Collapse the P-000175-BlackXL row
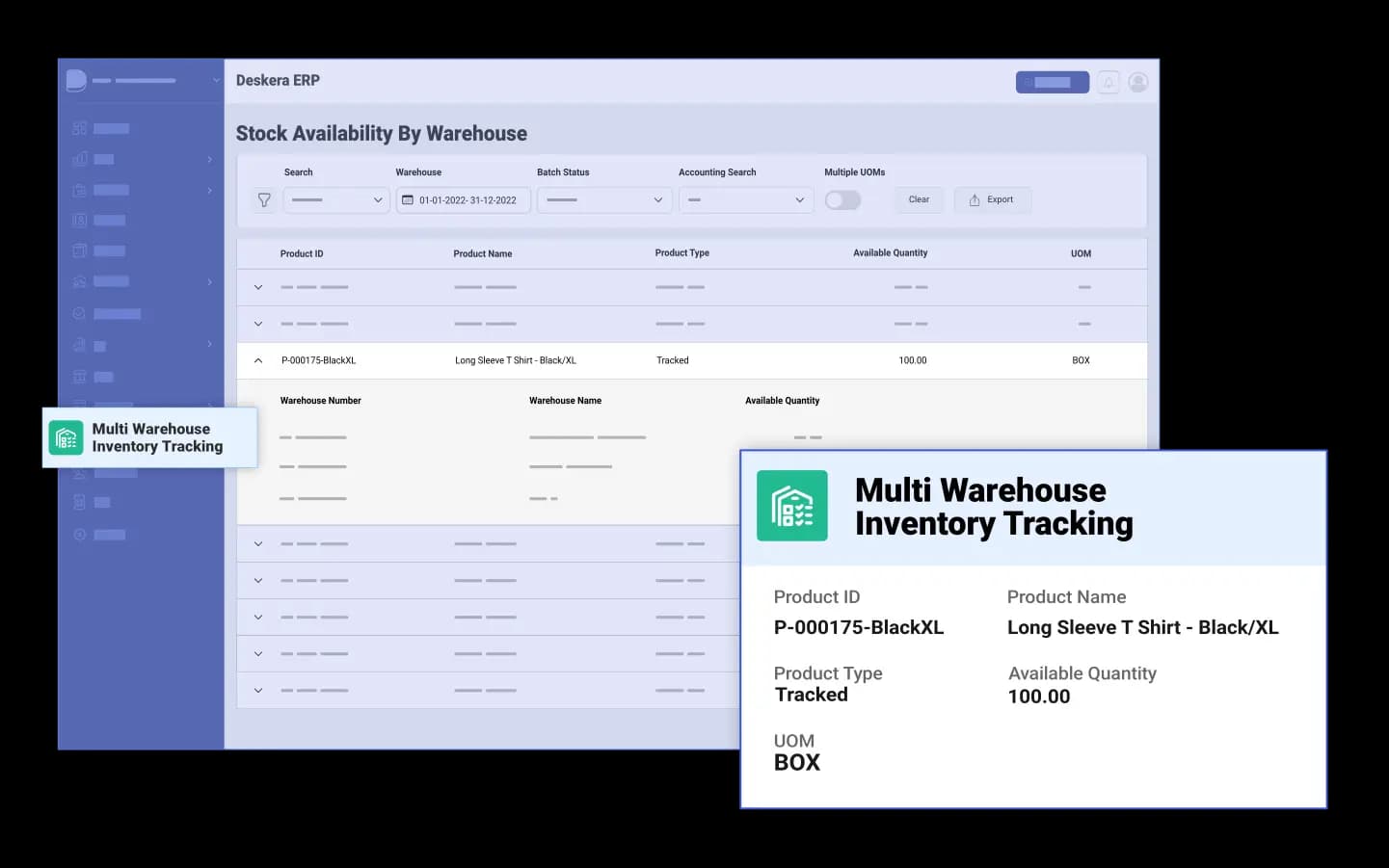Image resolution: width=1389 pixels, height=868 pixels. pyautogui.click(x=258, y=360)
